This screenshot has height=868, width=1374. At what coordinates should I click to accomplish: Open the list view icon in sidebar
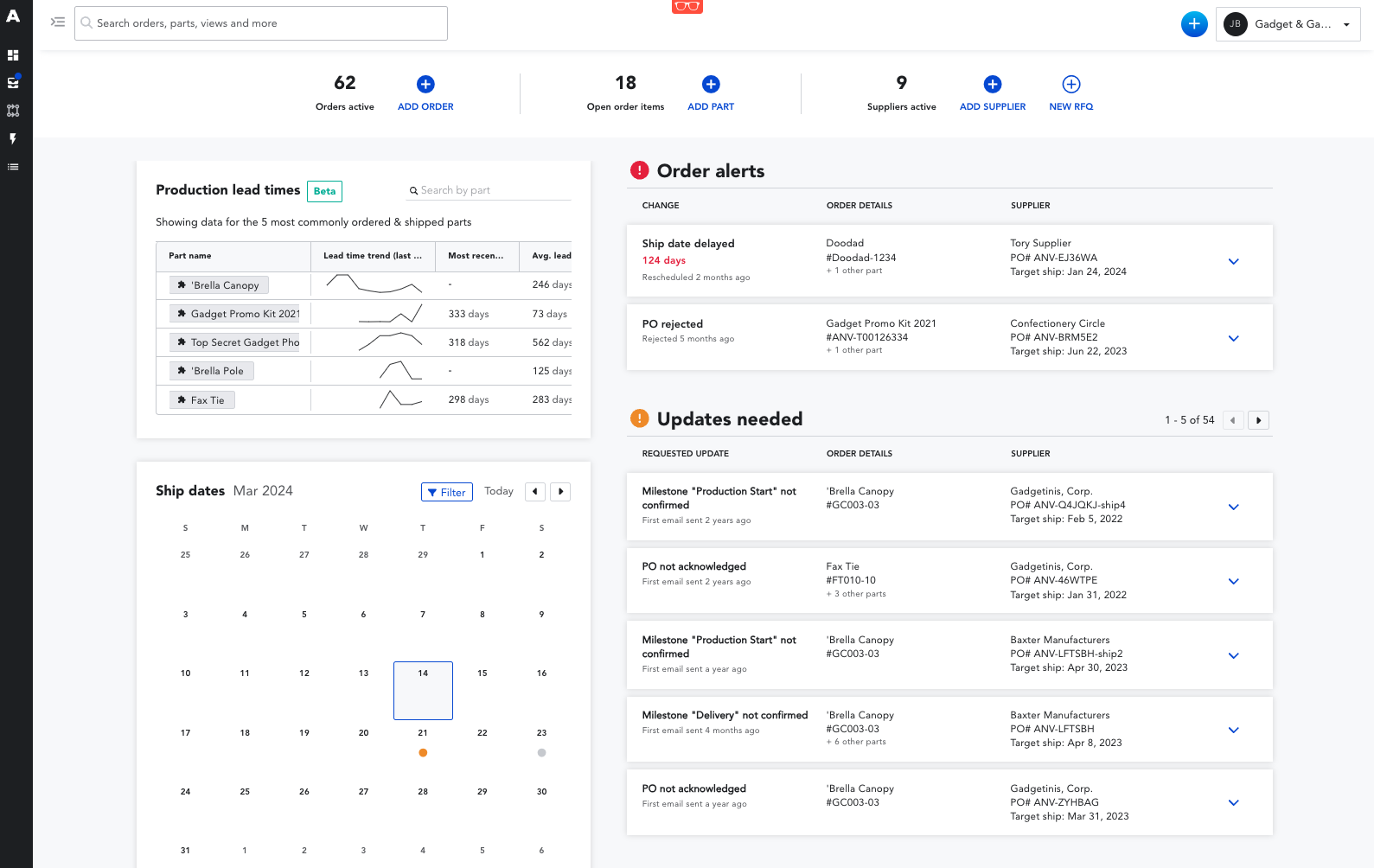click(13, 167)
